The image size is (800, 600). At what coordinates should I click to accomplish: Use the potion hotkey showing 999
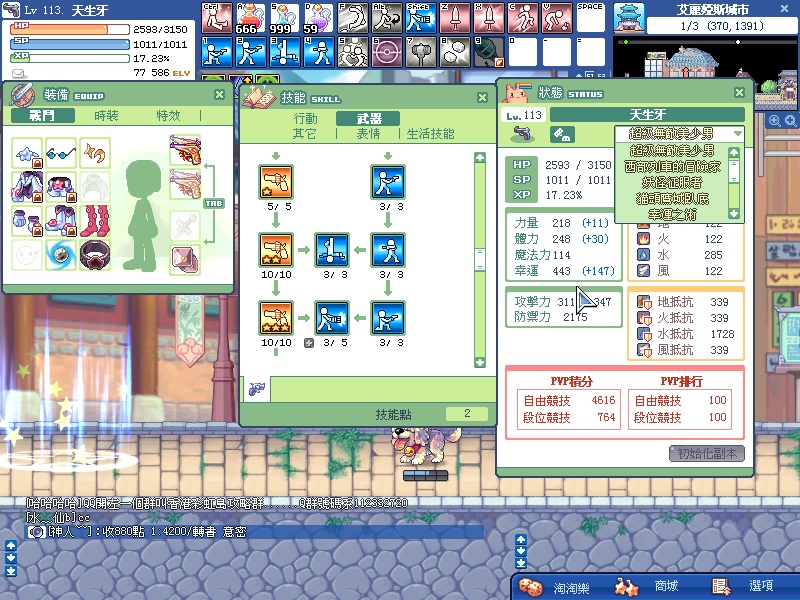[x=284, y=18]
